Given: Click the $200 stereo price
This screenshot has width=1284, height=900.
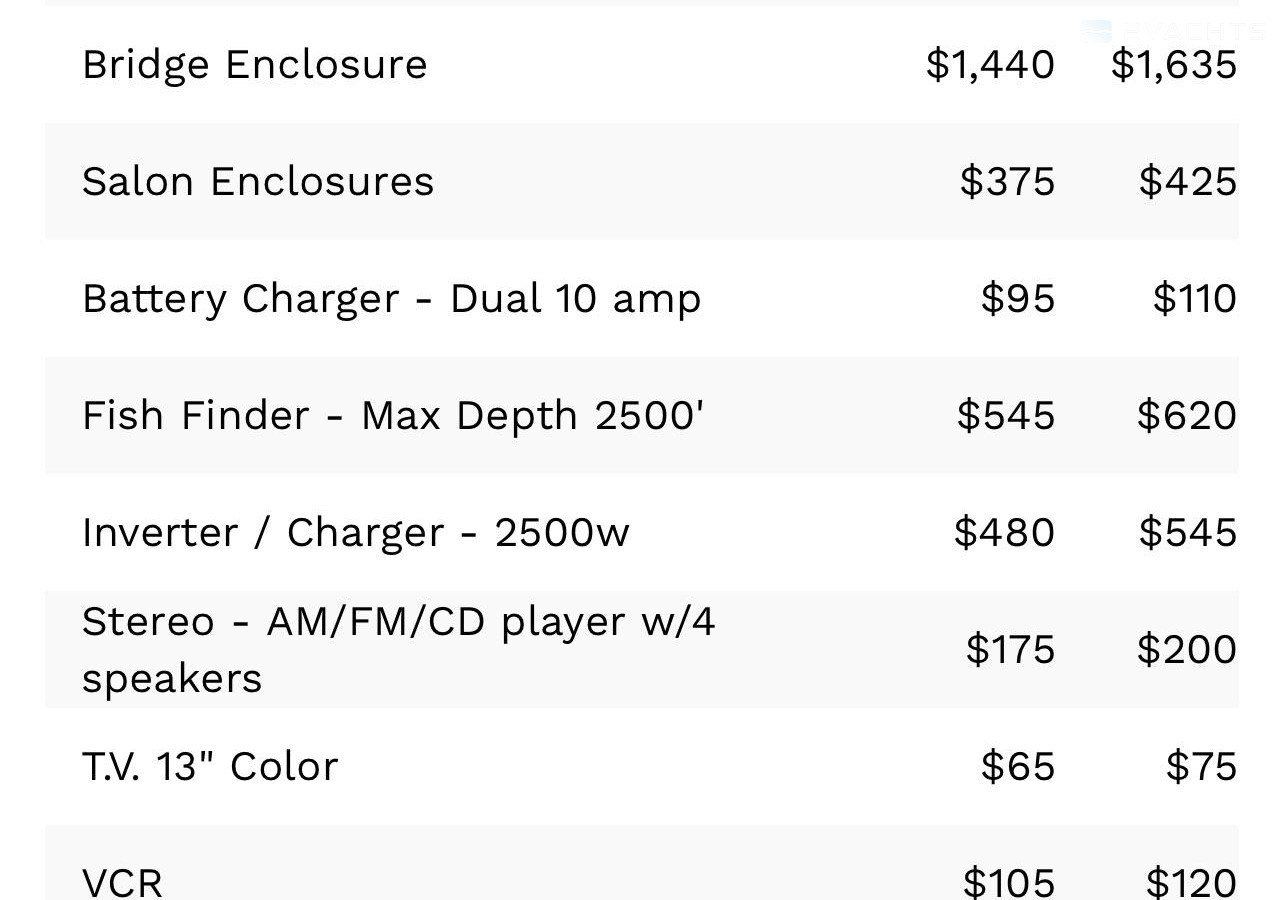Looking at the screenshot, I should (x=1187, y=650).
